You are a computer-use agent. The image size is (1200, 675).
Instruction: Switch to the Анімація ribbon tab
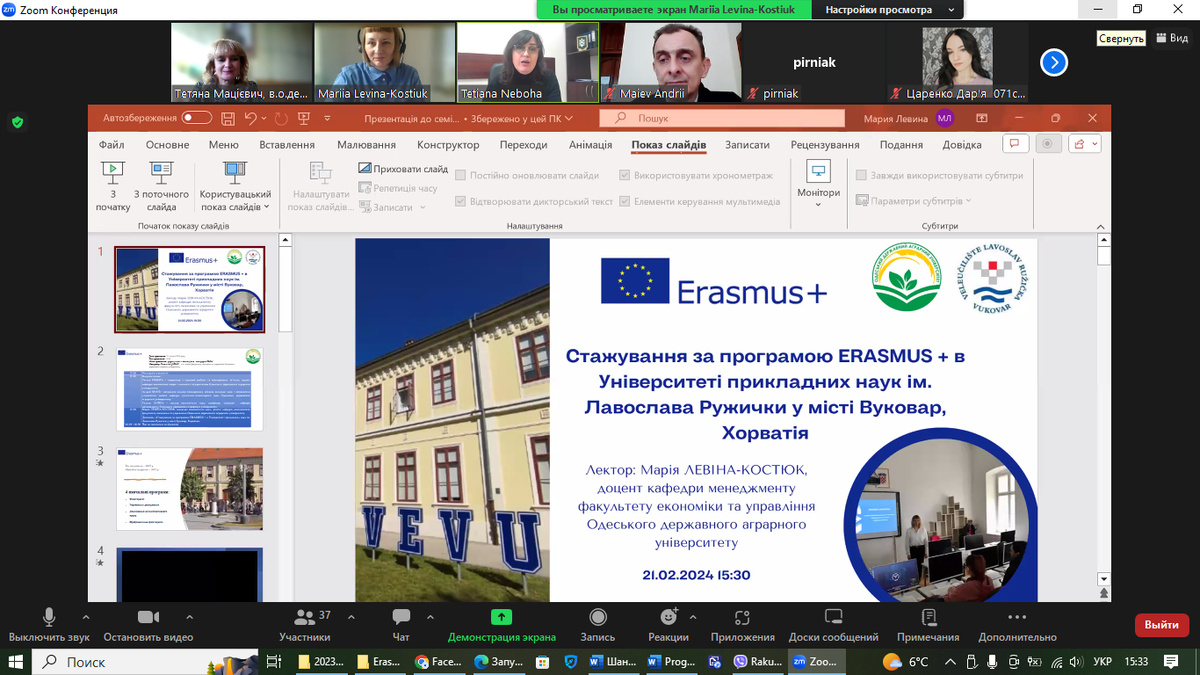tap(590, 145)
